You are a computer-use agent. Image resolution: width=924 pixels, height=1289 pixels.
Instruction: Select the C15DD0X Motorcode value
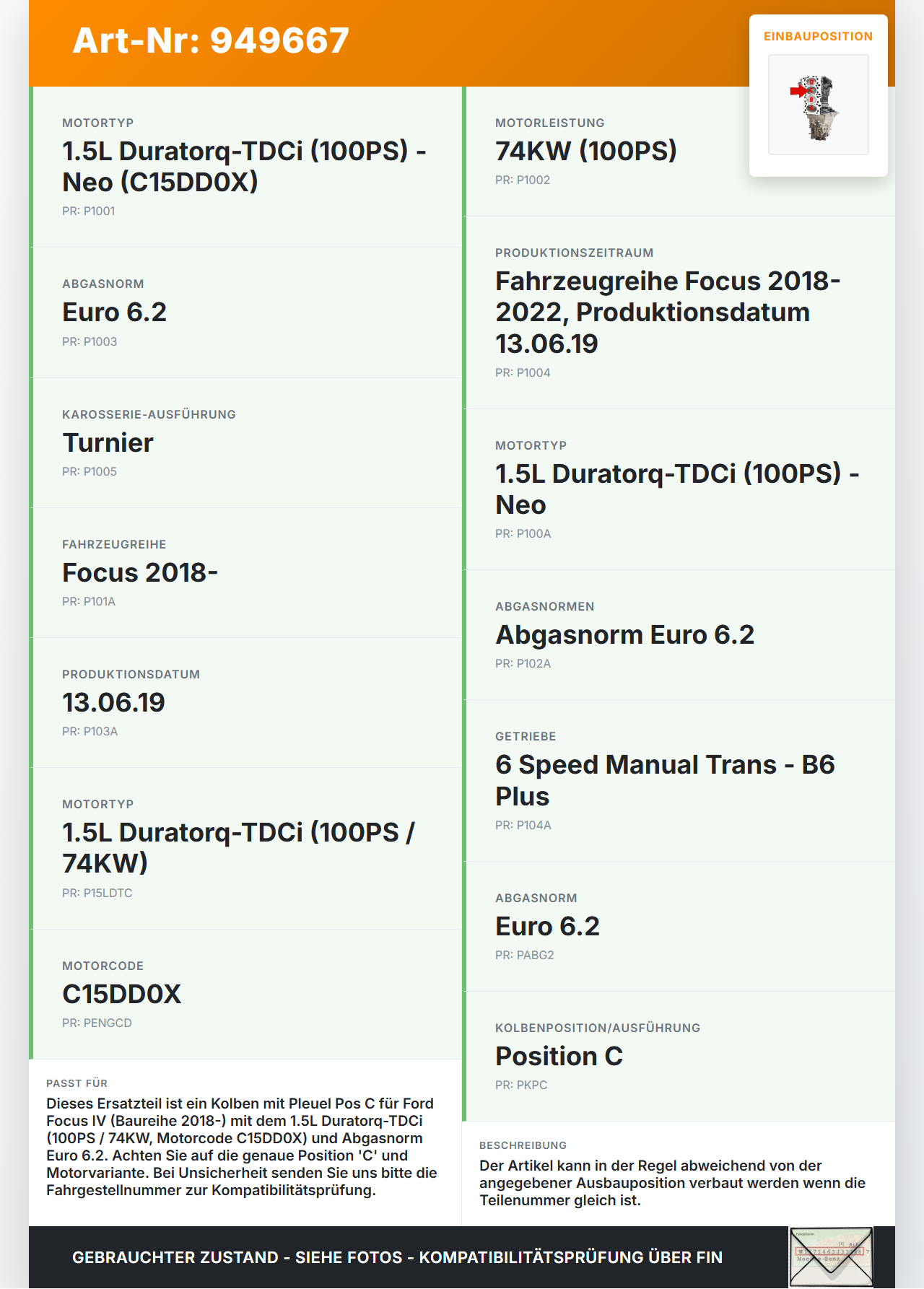tap(121, 994)
